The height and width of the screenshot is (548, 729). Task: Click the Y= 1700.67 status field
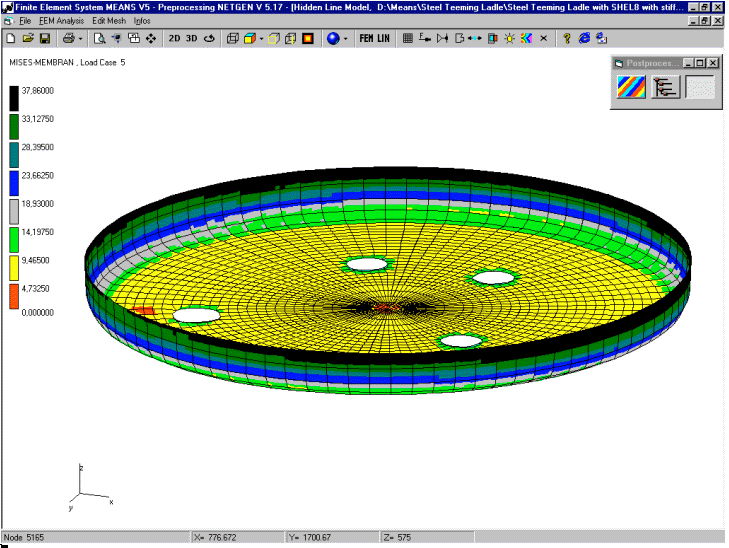point(333,537)
